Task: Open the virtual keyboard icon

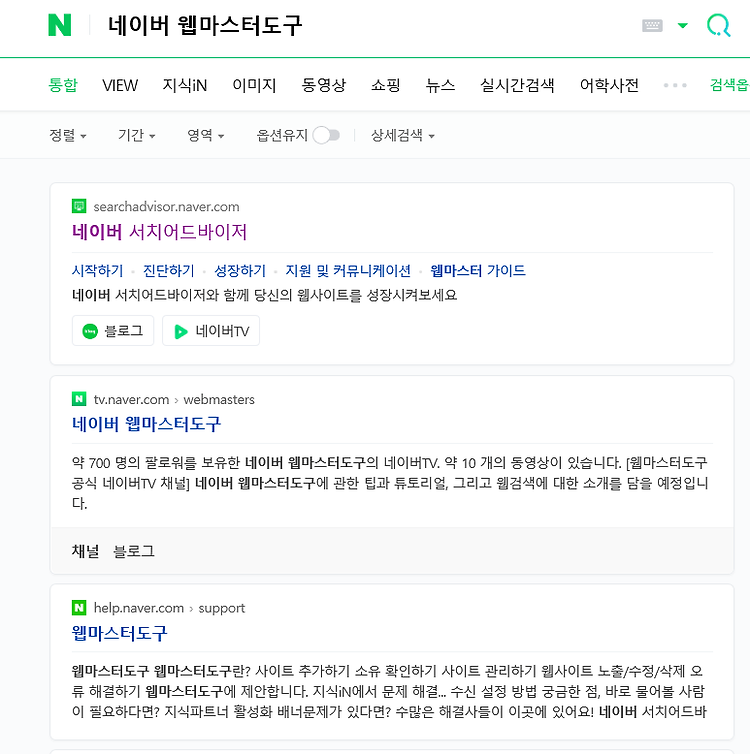Action: point(652,25)
